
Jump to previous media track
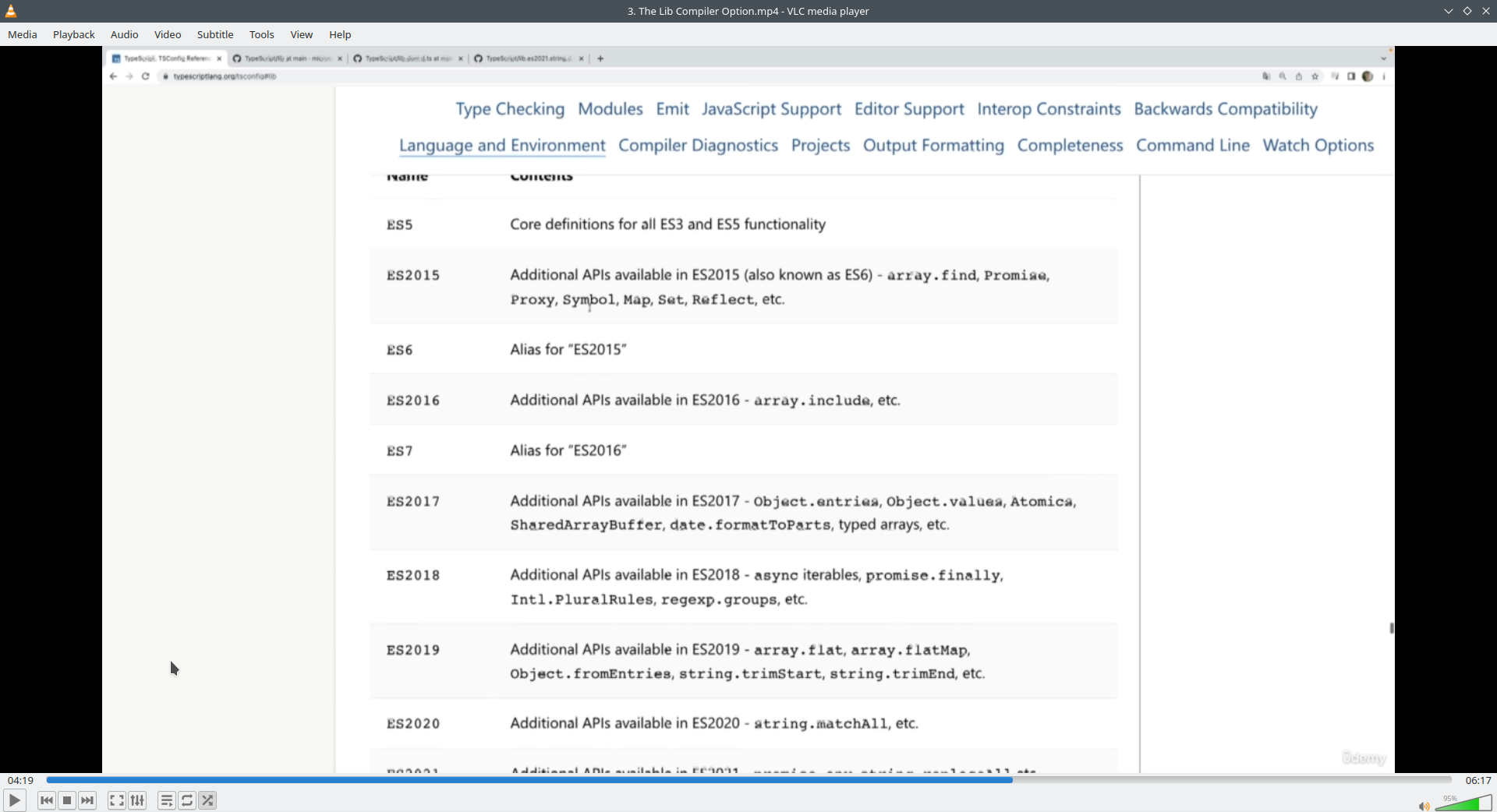(x=47, y=800)
